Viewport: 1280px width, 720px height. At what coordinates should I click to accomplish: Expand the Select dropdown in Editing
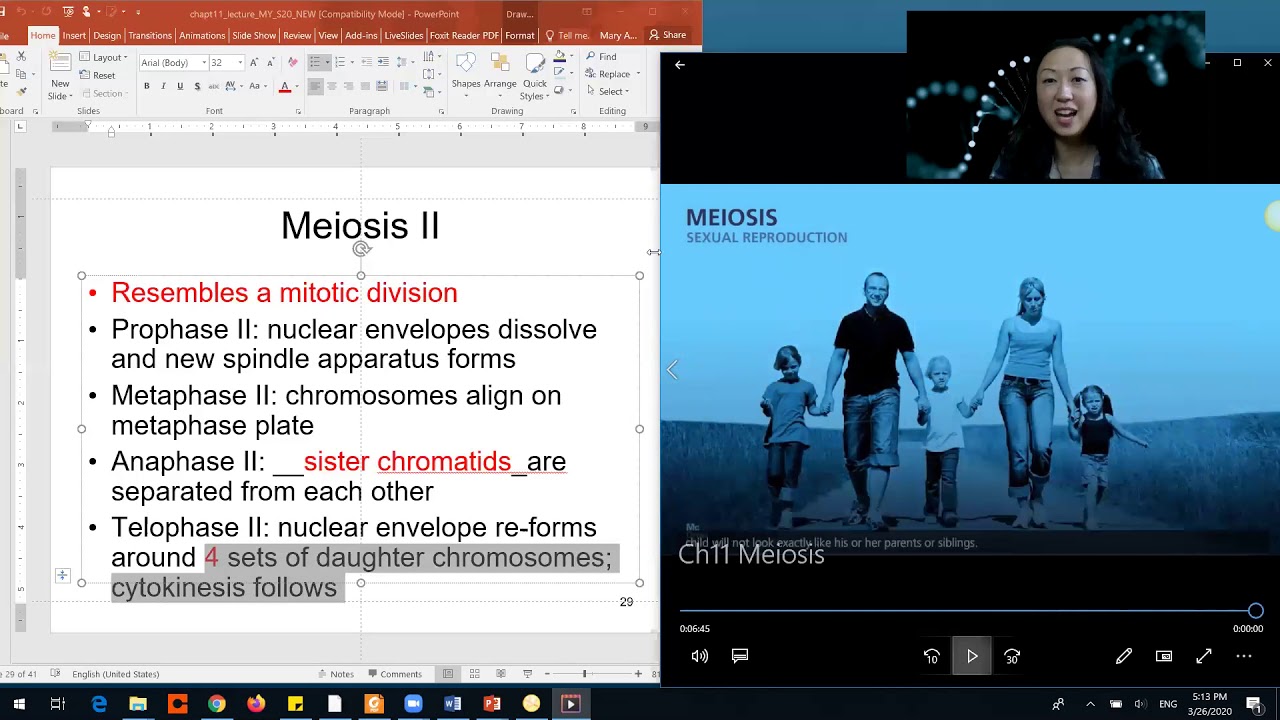coord(607,91)
